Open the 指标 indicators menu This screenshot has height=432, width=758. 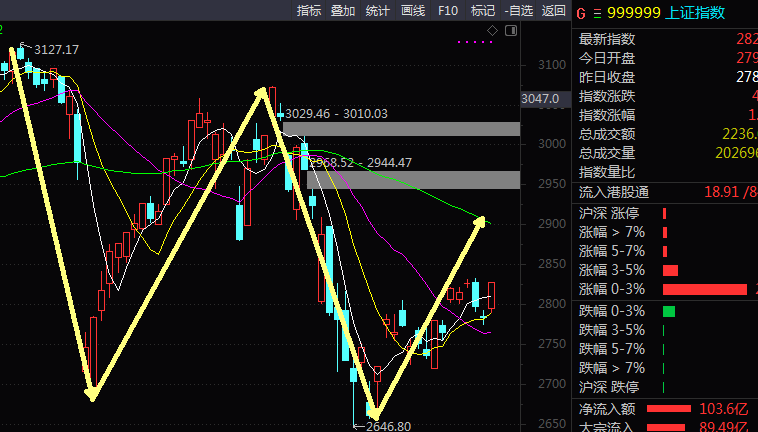coord(309,11)
